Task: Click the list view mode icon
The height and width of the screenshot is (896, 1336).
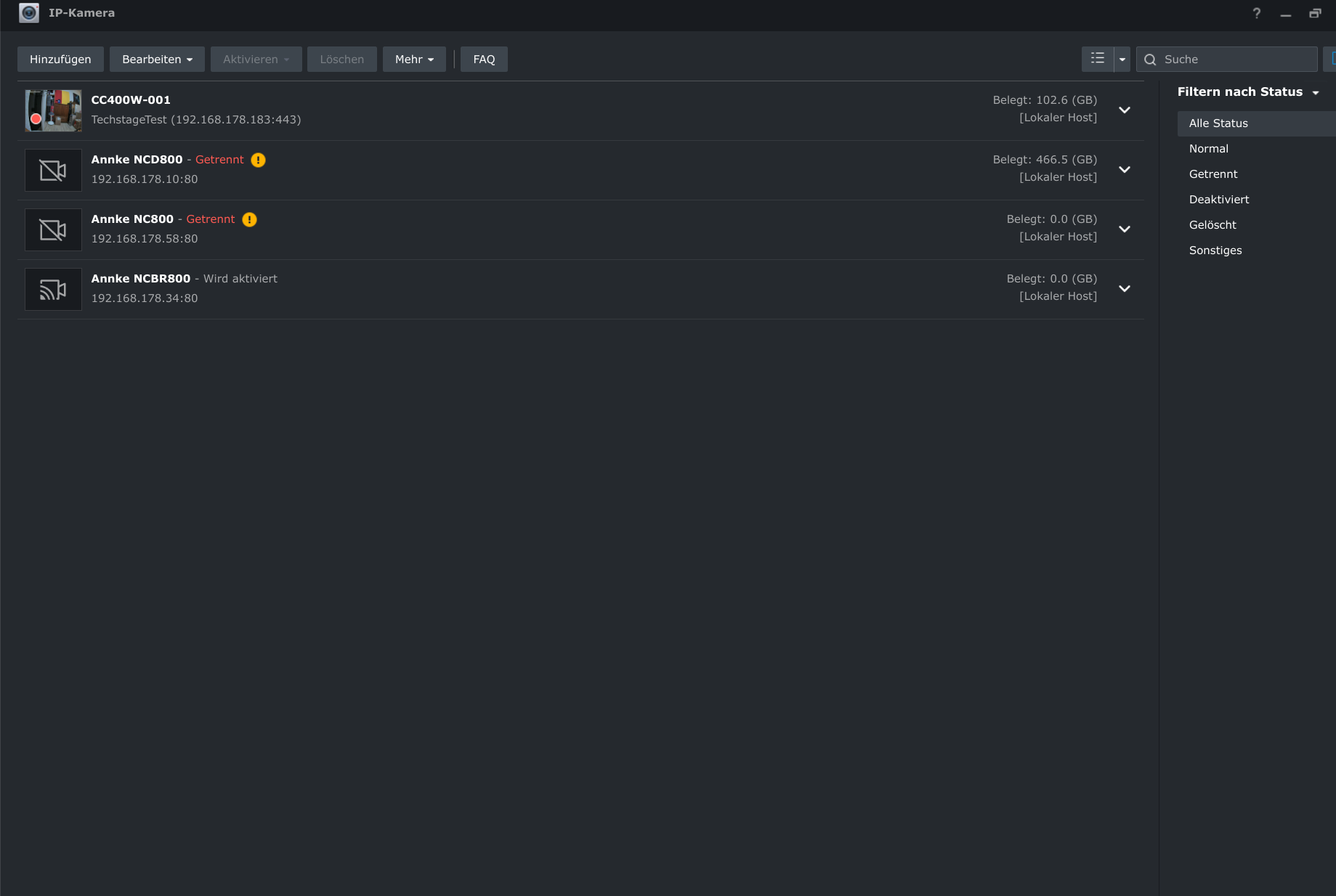Action: pyautogui.click(x=1097, y=59)
